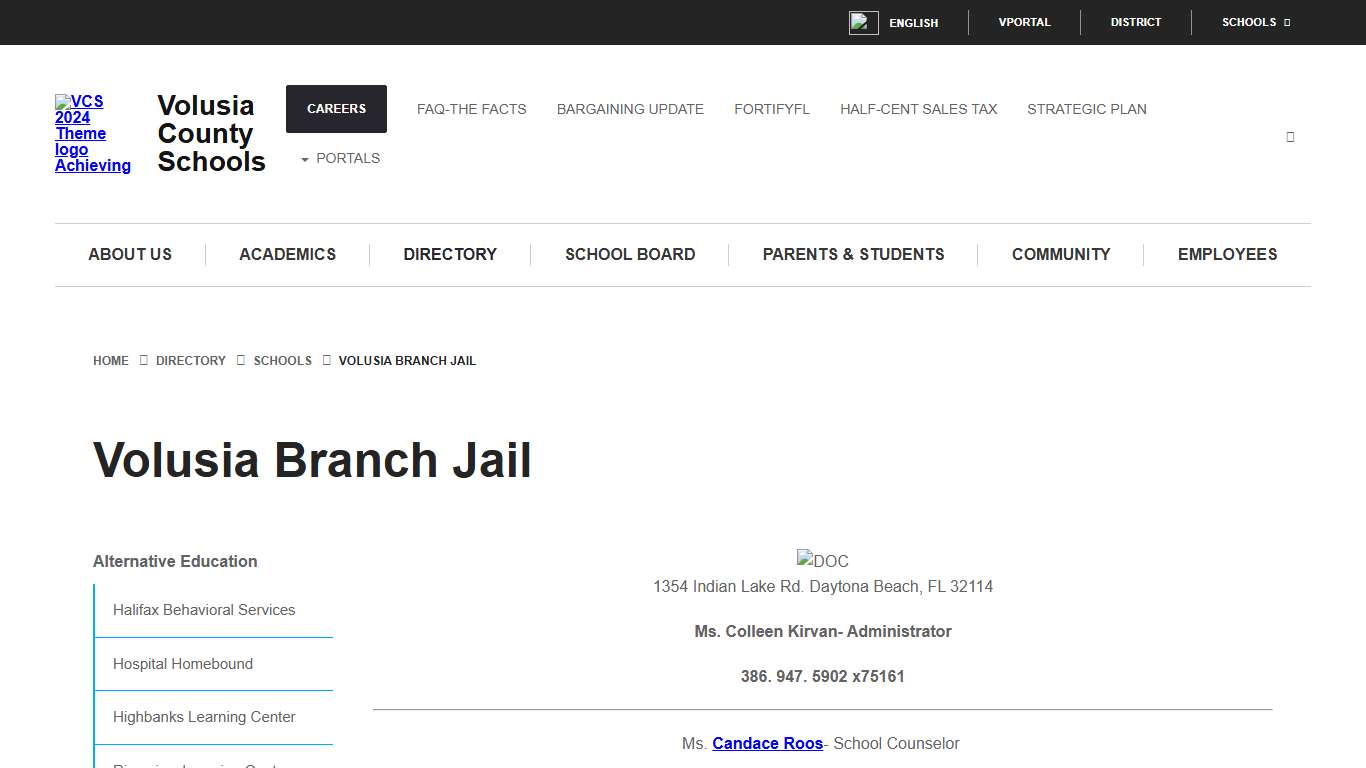
Task: Click the broken DOC image placeholder
Action: (822, 561)
